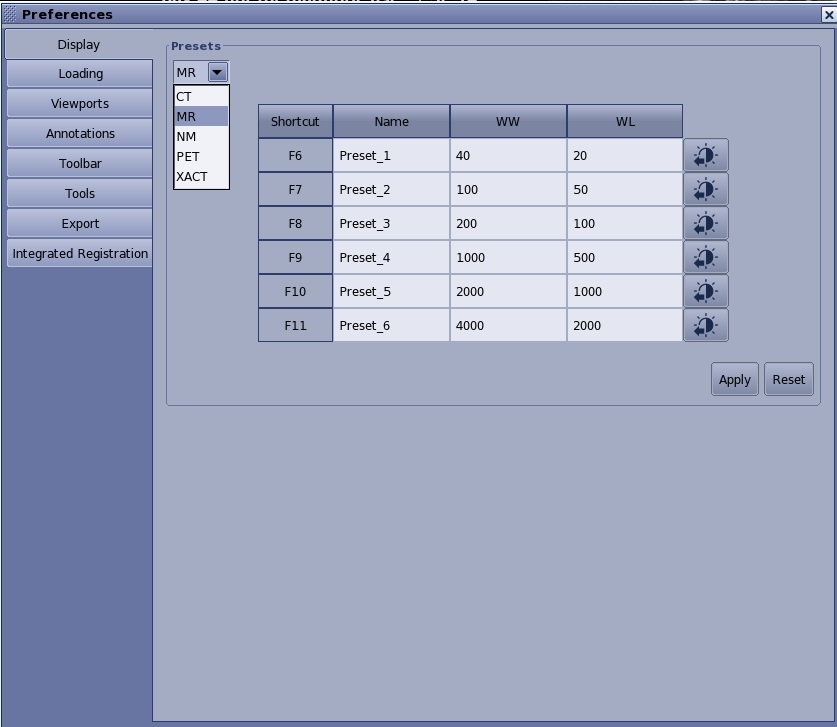Image resolution: width=837 pixels, height=727 pixels.
Task: Reset presets with the Reset button
Action: point(788,380)
